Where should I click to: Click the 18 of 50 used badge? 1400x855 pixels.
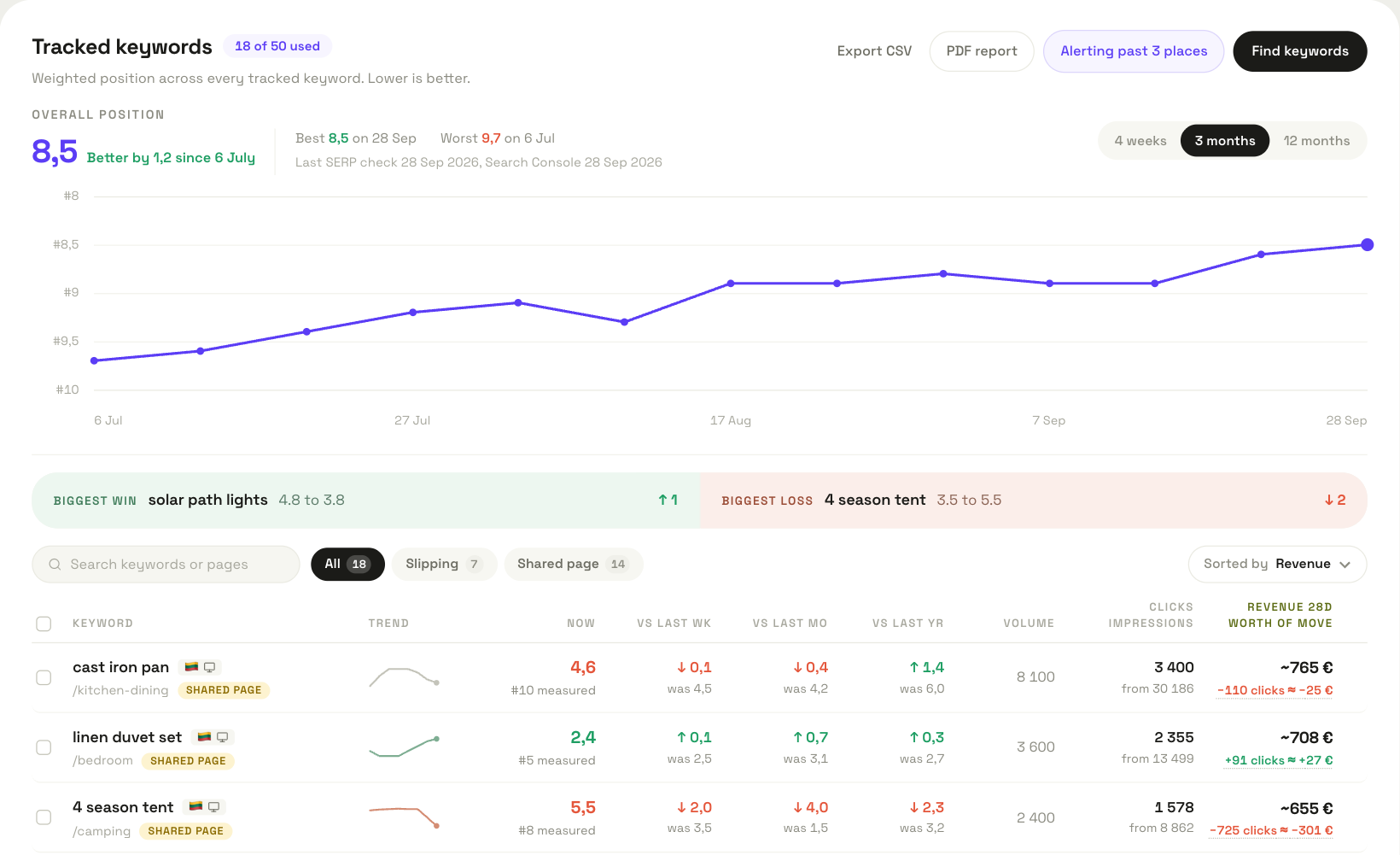(x=277, y=46)
